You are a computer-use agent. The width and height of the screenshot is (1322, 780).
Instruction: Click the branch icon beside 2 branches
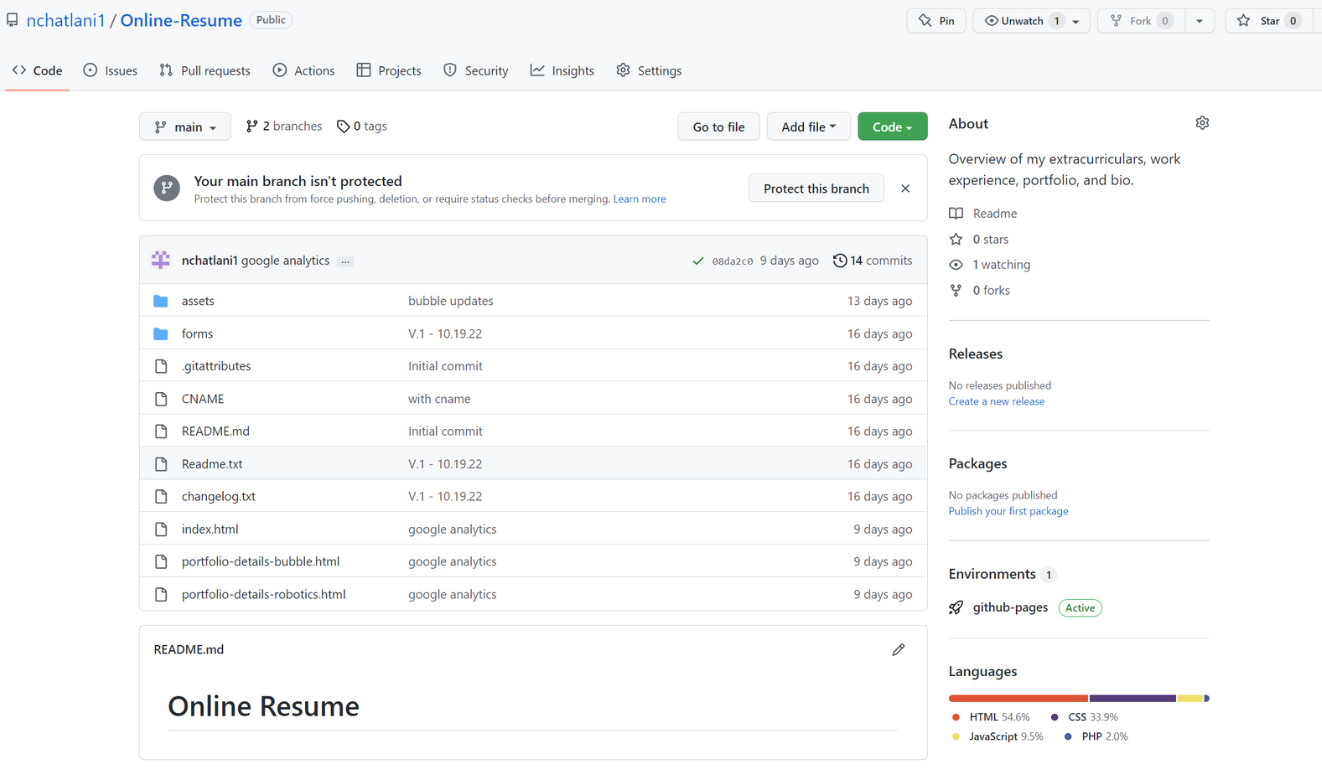[x=252, y=127]
